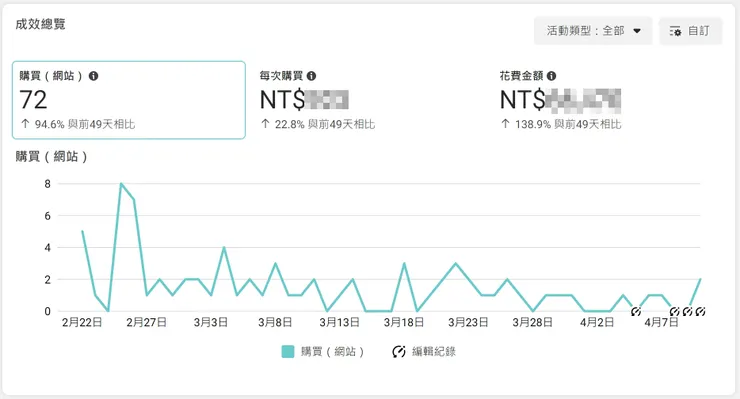Click the y-axis value 4
Viewport: 740px width, 399px height.
[47, 247]
